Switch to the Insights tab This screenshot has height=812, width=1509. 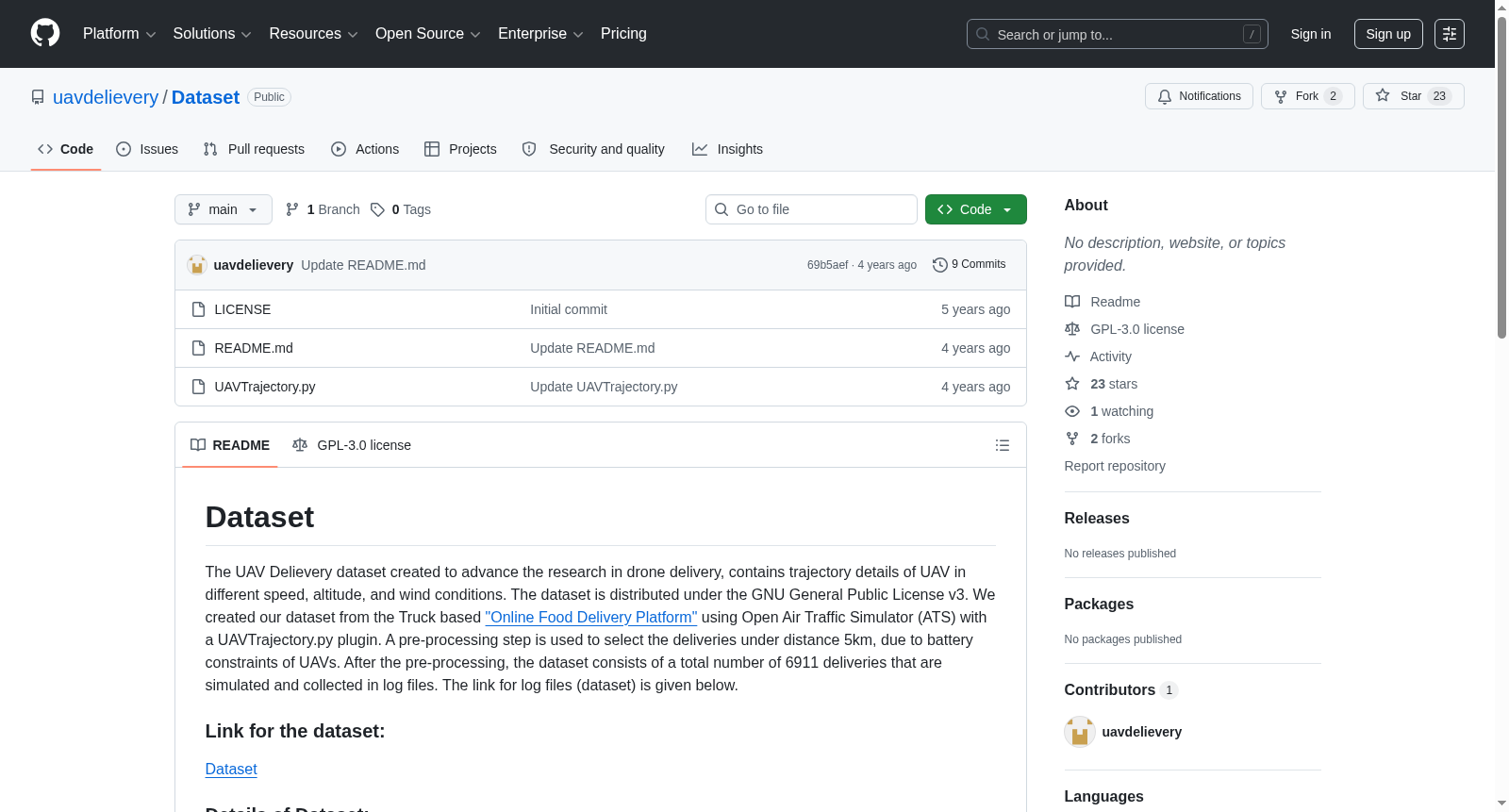pos(727,149)
